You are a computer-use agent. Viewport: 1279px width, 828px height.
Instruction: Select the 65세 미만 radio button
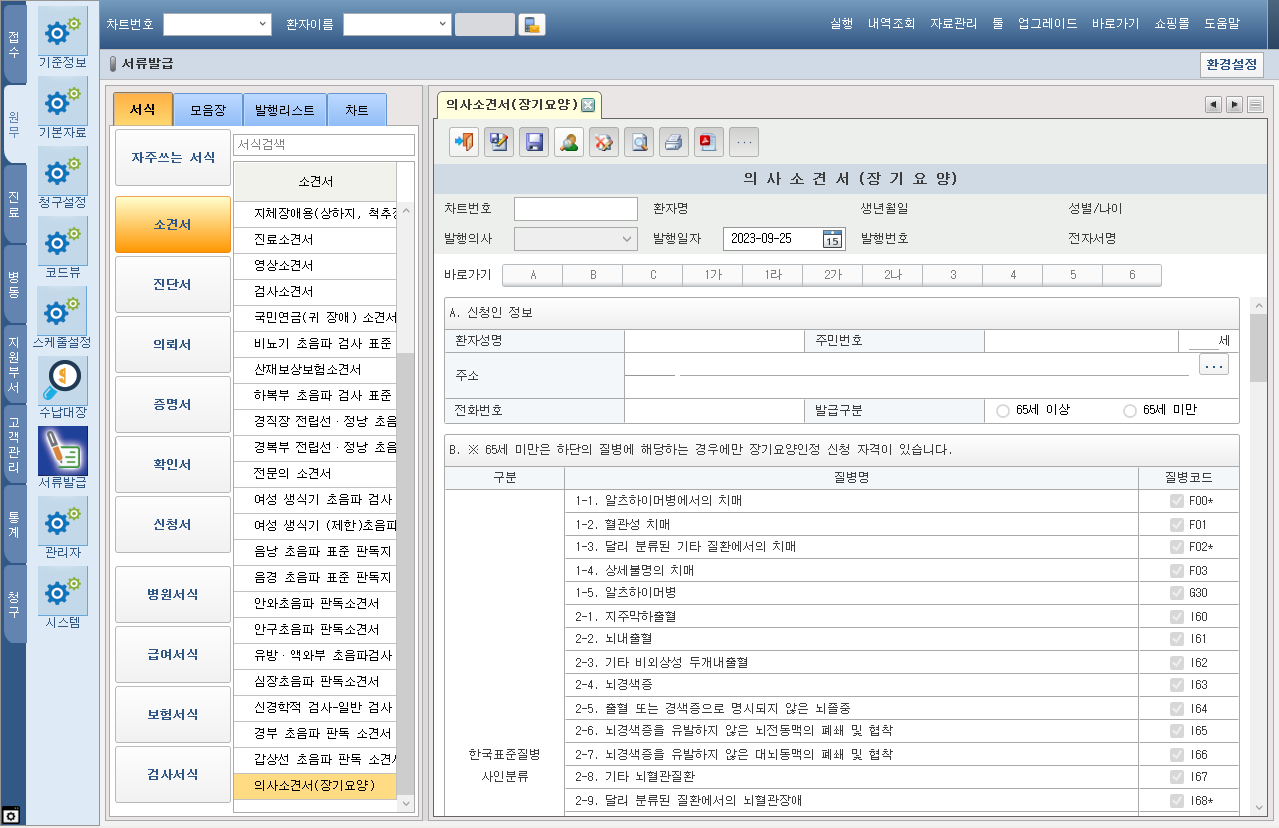[1130, 410]
